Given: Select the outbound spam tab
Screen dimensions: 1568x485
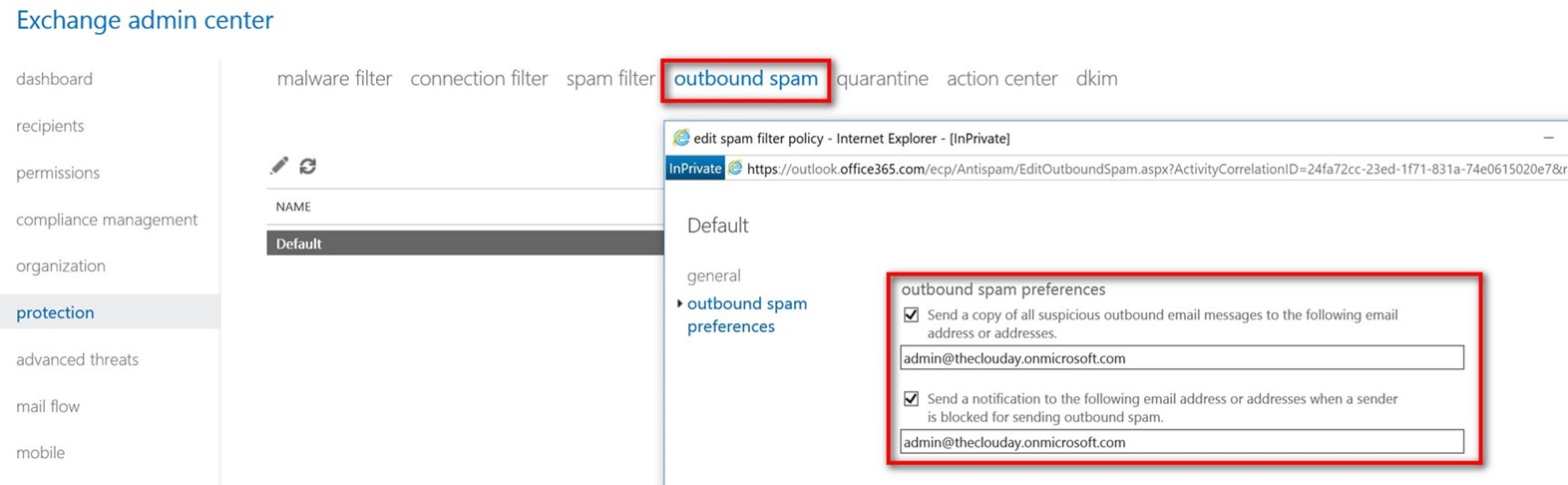Looking at the screenshot, I should (745, 79).
